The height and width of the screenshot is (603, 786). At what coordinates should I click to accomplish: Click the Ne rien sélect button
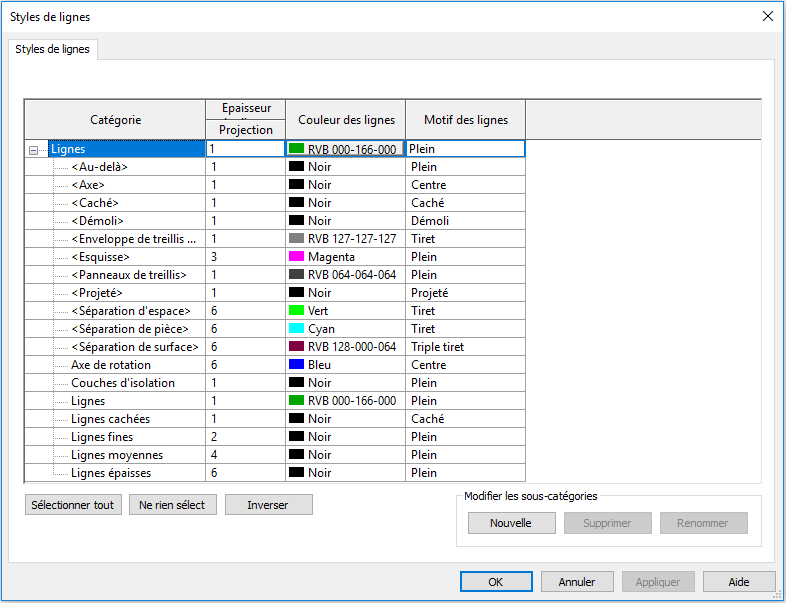(x=172, y=505)
